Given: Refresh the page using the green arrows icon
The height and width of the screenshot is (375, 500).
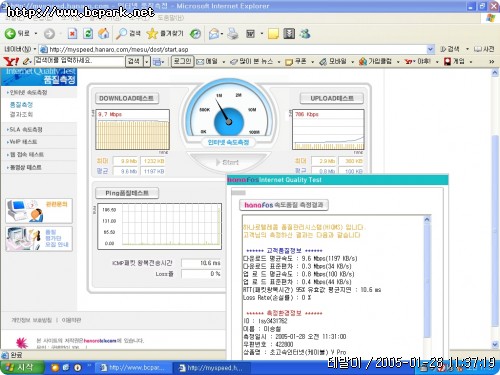Looking at the screenshot, I should (88, 33).
